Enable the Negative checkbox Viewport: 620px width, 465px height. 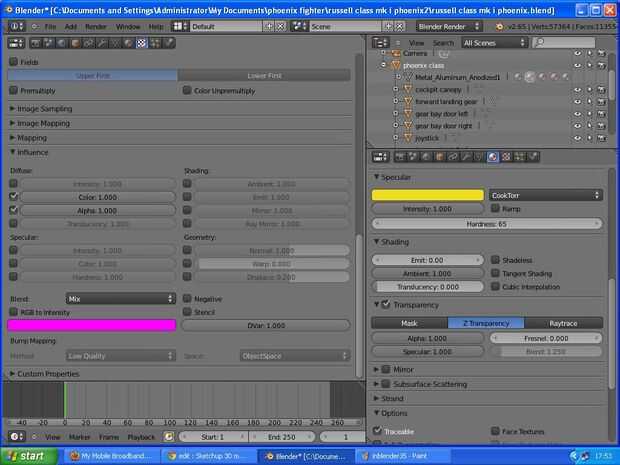(187, 299)
